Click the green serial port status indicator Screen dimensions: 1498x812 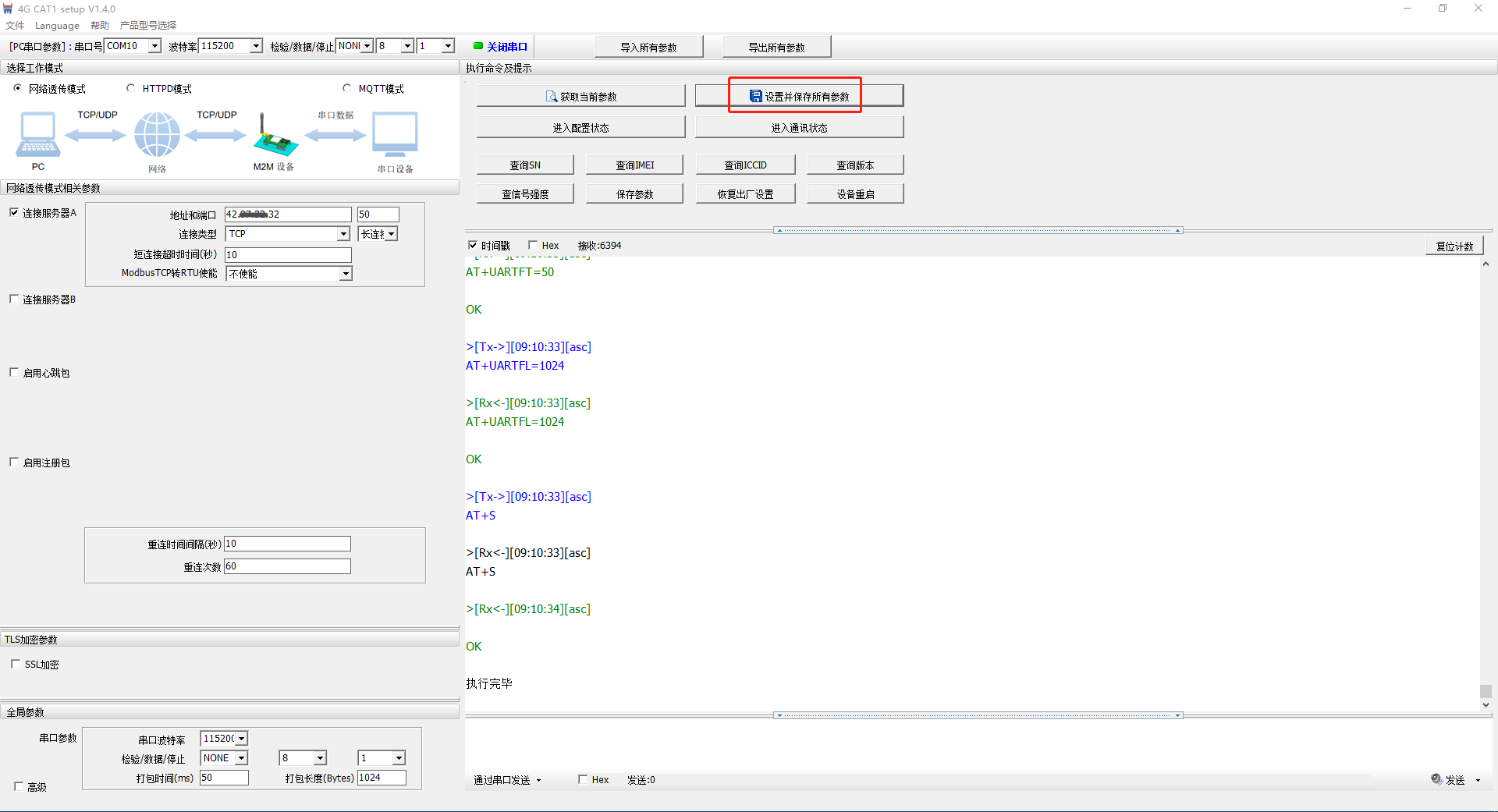(x=478, y=46)
